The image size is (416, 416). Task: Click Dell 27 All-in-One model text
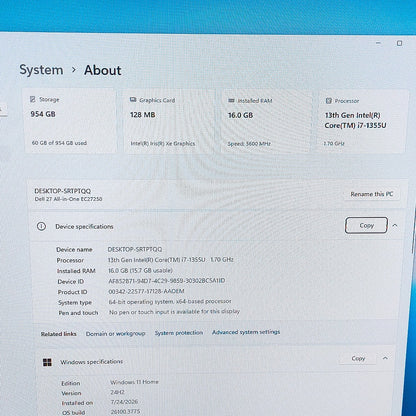tap(68, 199)
